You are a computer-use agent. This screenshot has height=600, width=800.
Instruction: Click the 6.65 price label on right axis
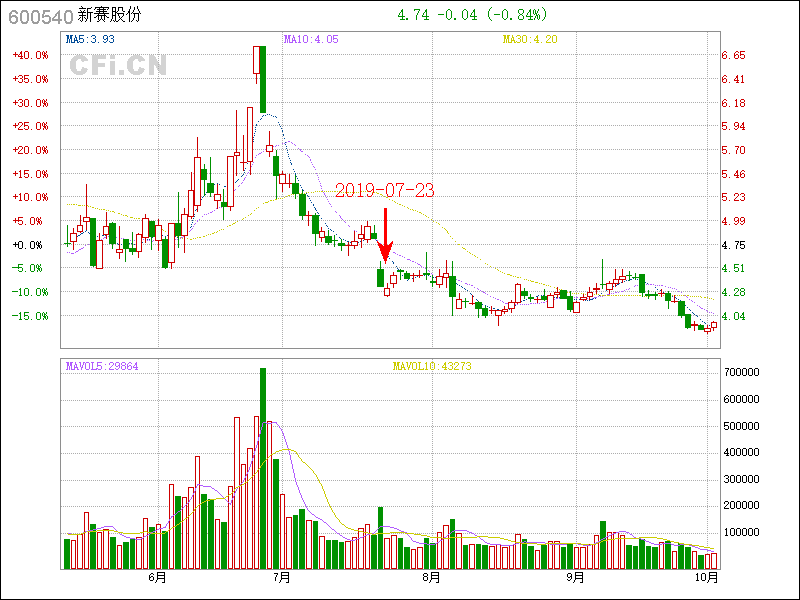coord(733,55)
